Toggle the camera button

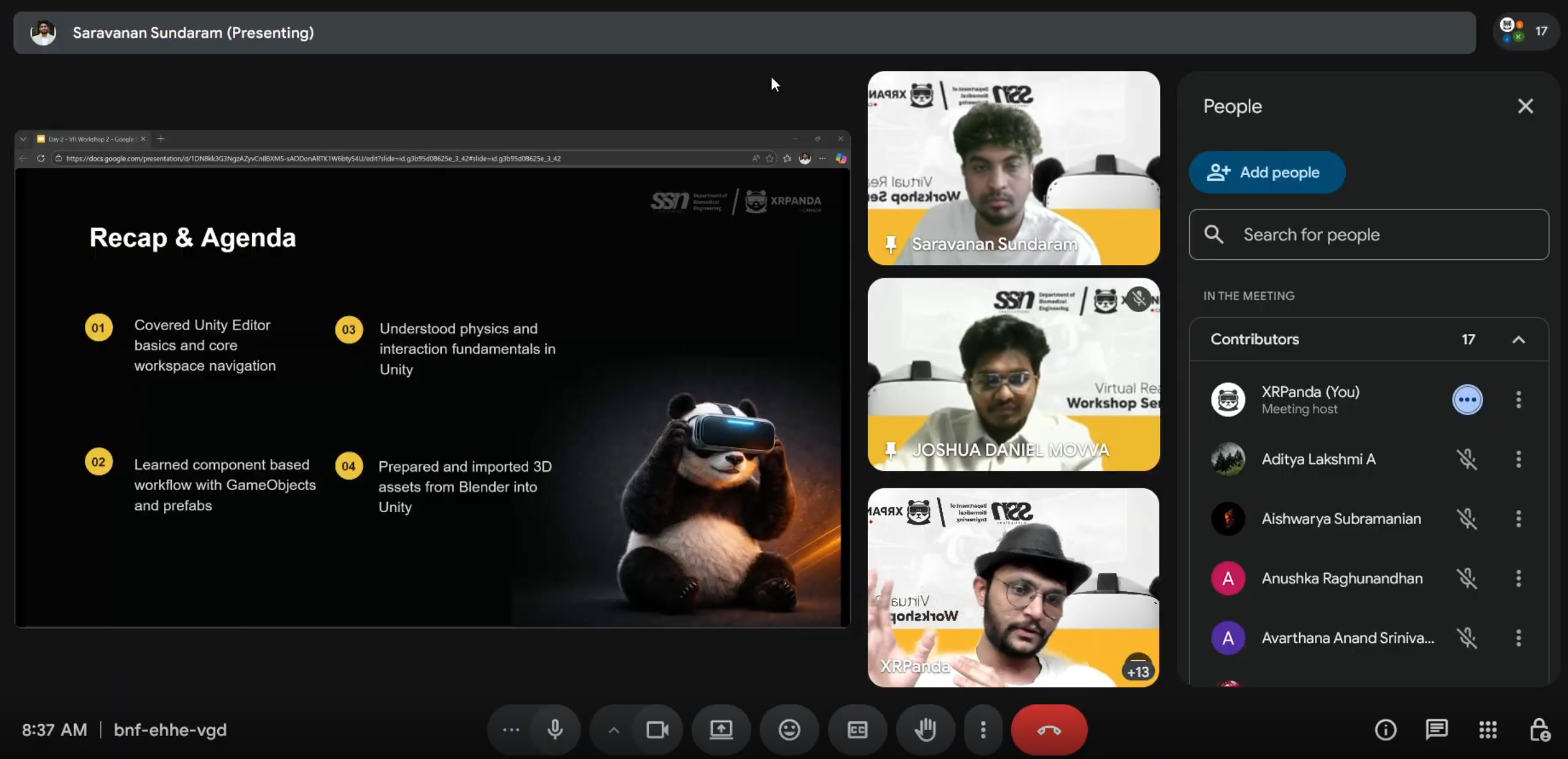[657, 730]
